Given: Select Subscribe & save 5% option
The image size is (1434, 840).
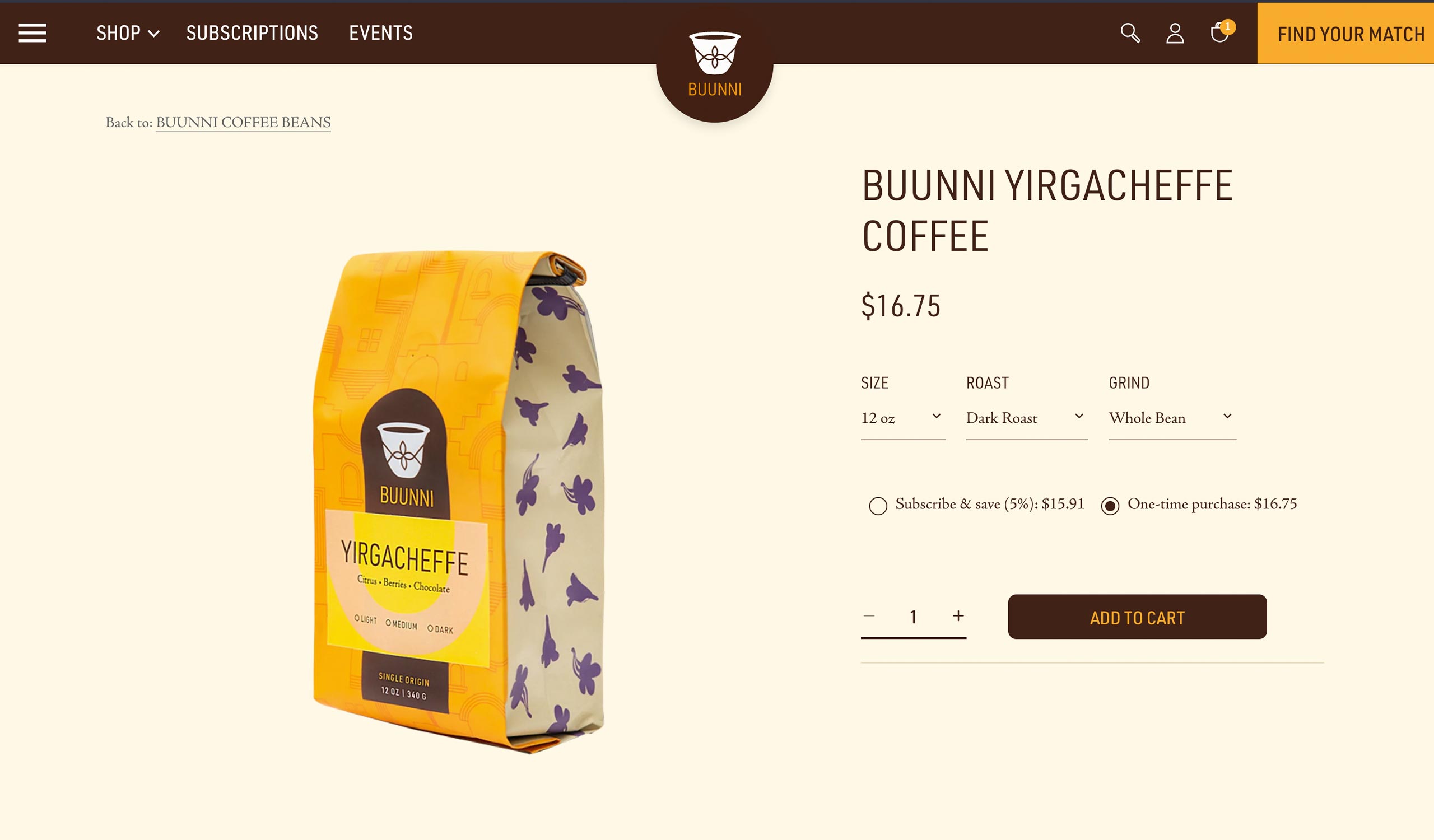Looking at the screenshot, I should point(878,506).
